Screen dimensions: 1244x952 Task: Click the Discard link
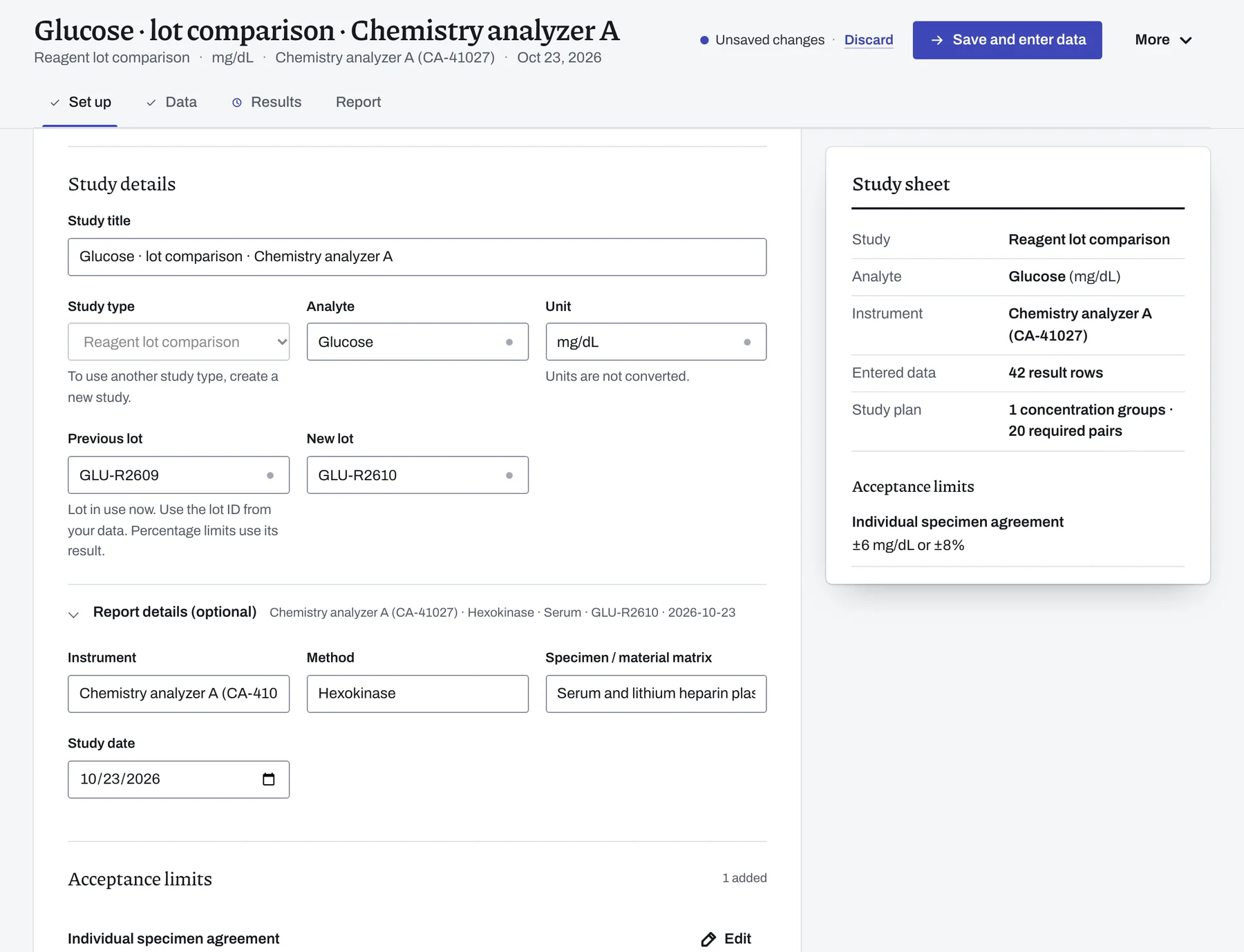(x=869, y=40)
